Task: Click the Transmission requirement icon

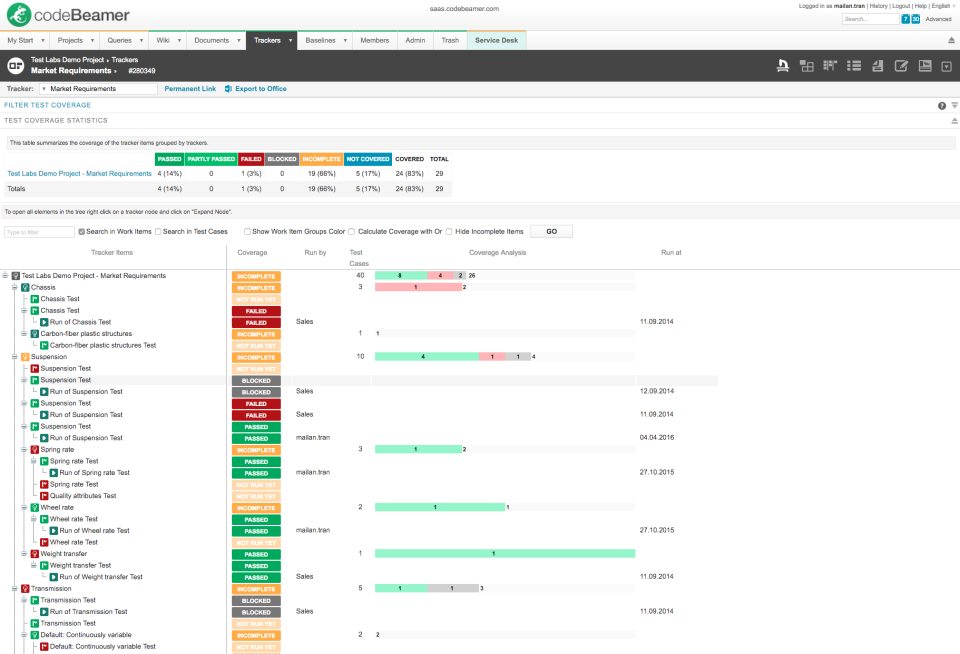Action: click(25, 588)
